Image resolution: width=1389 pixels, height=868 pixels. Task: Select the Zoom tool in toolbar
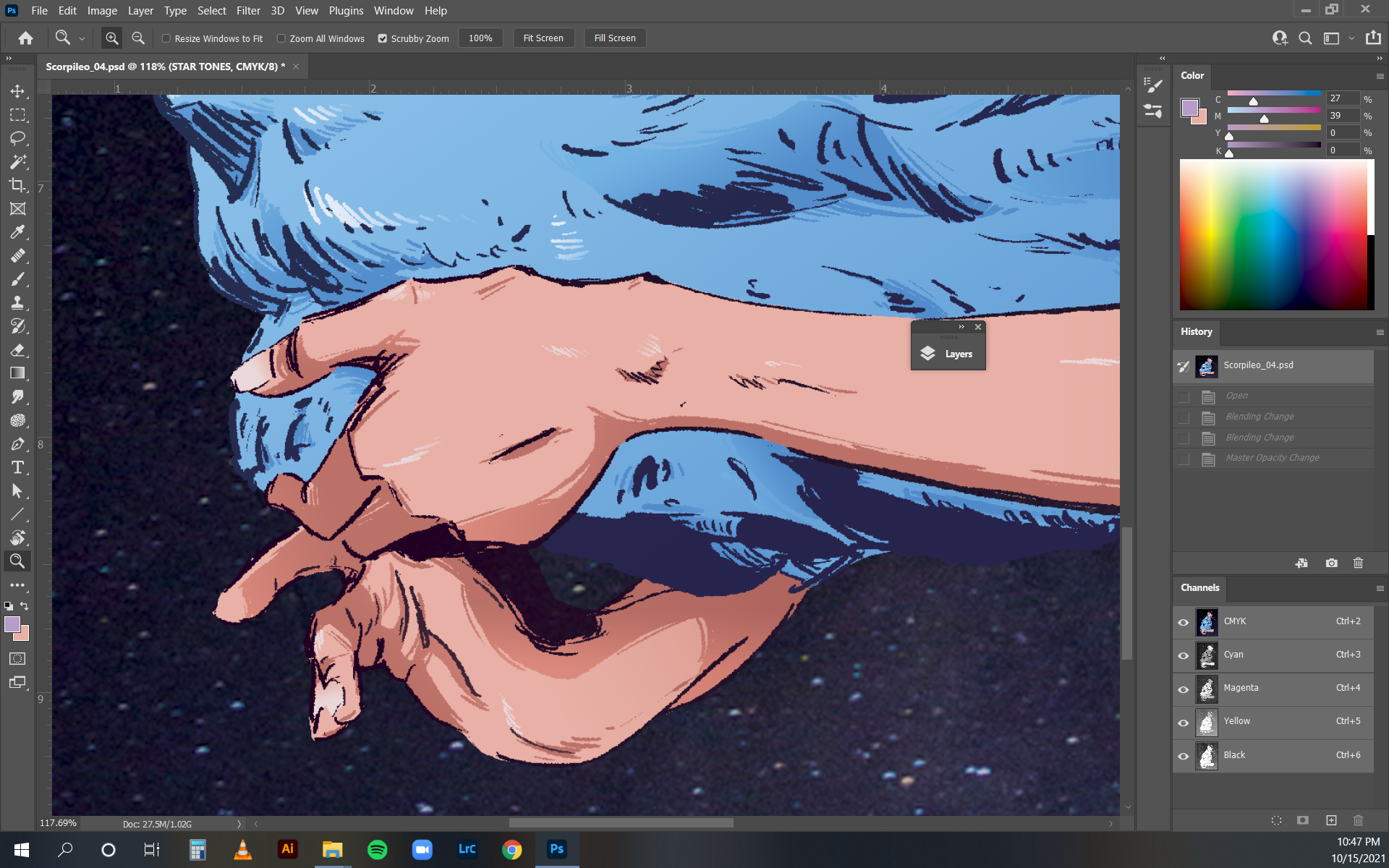pos(17,561)
